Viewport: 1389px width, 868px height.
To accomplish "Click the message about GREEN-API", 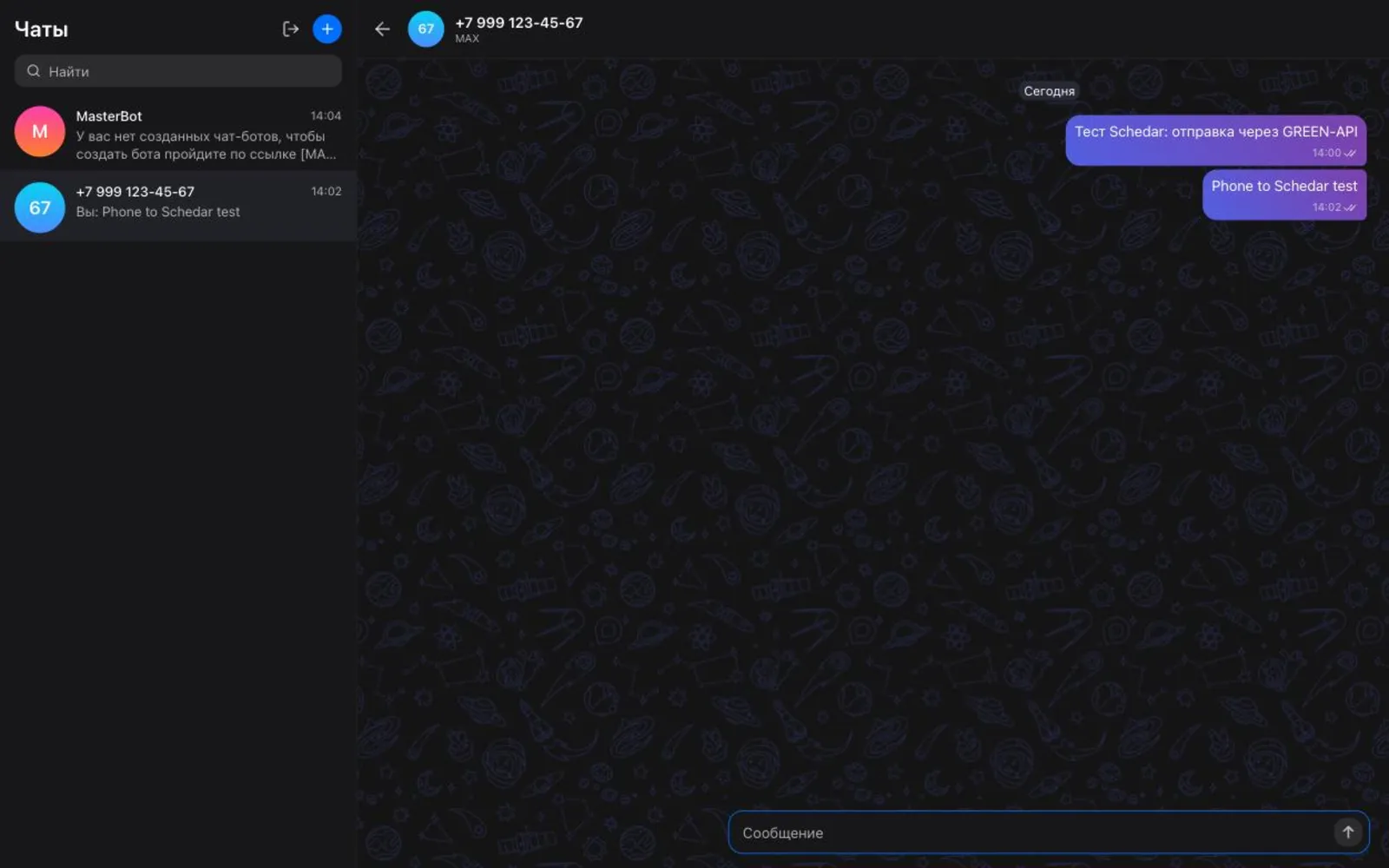I will click(x=1215, y=140).
